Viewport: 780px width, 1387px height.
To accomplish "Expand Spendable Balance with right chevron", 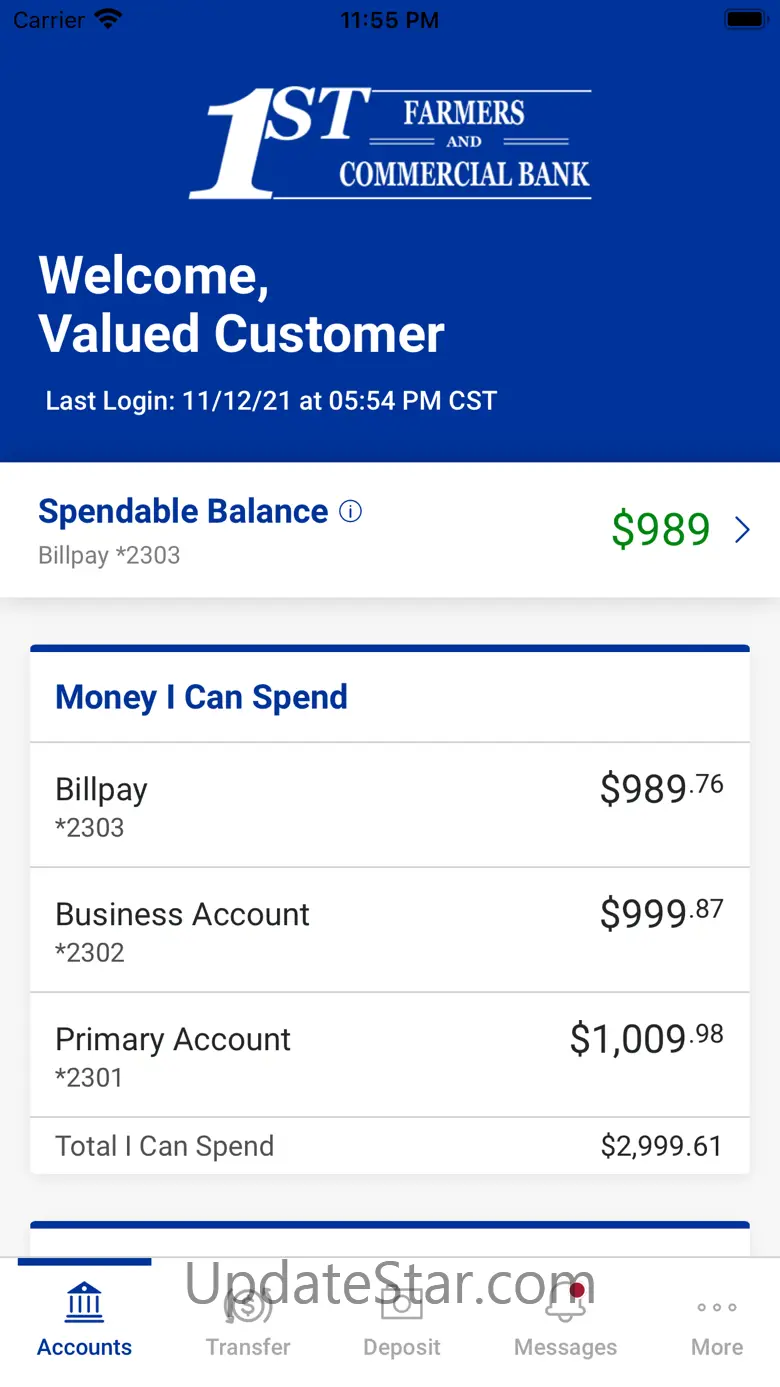I will tap(742, 530).
